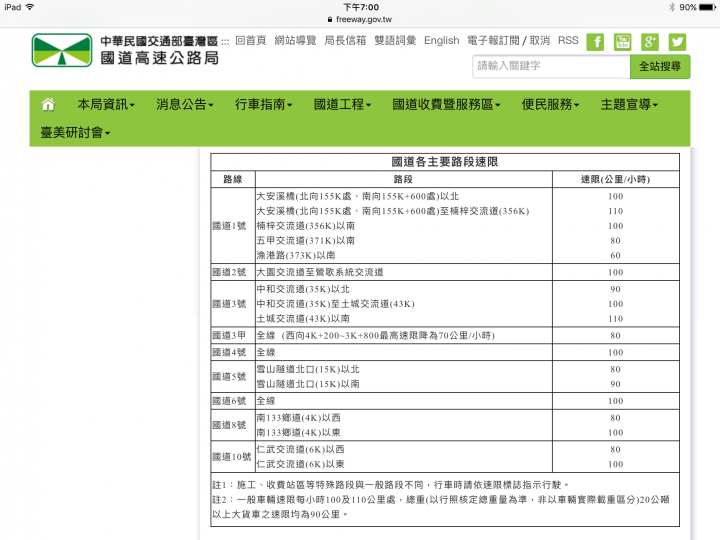The width and height of the screenshot is (720, 540).
Task: Open the Twitter bird icon
Action: point(677,42)
